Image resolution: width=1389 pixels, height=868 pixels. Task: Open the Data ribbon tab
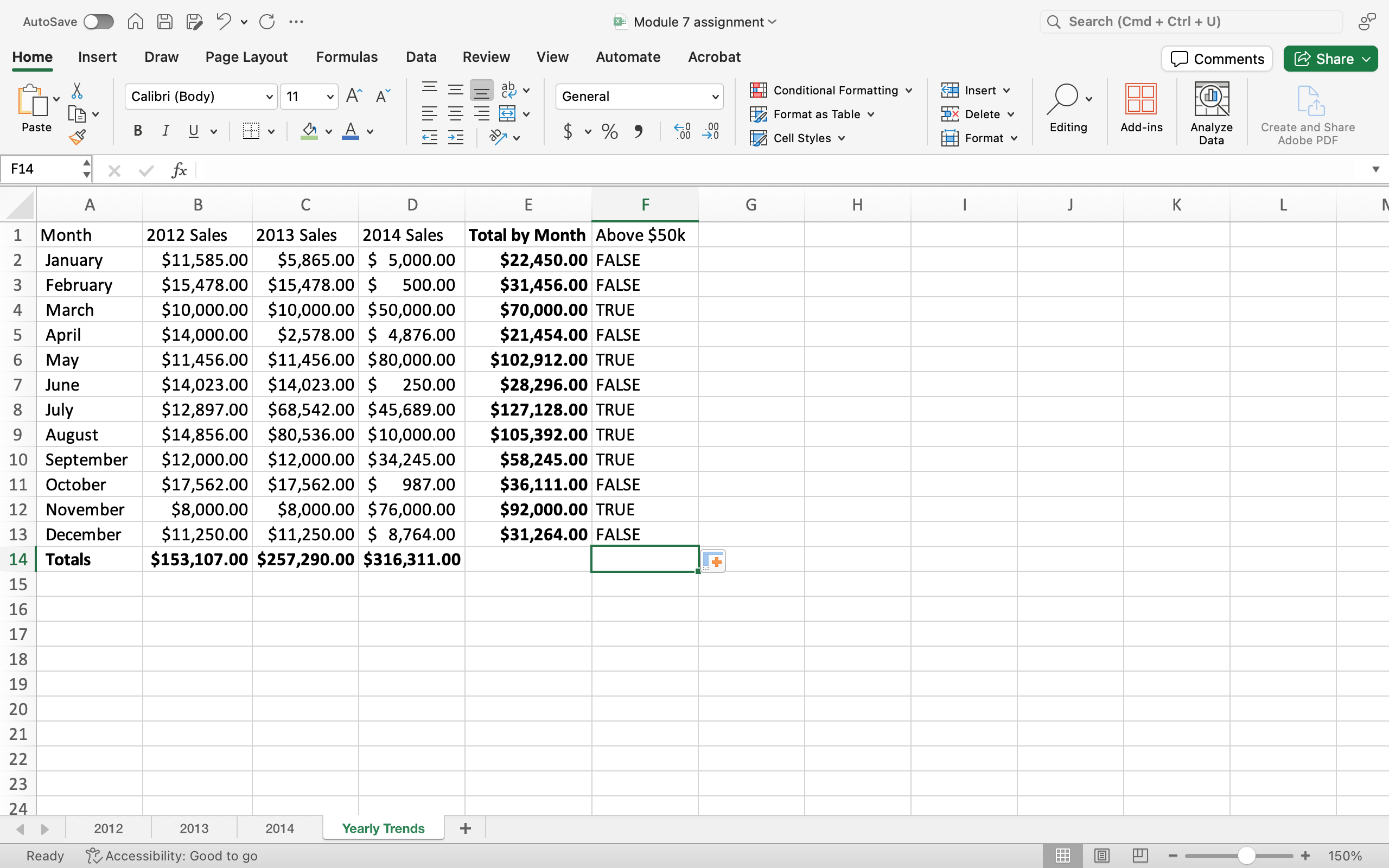tap(420, 57)
